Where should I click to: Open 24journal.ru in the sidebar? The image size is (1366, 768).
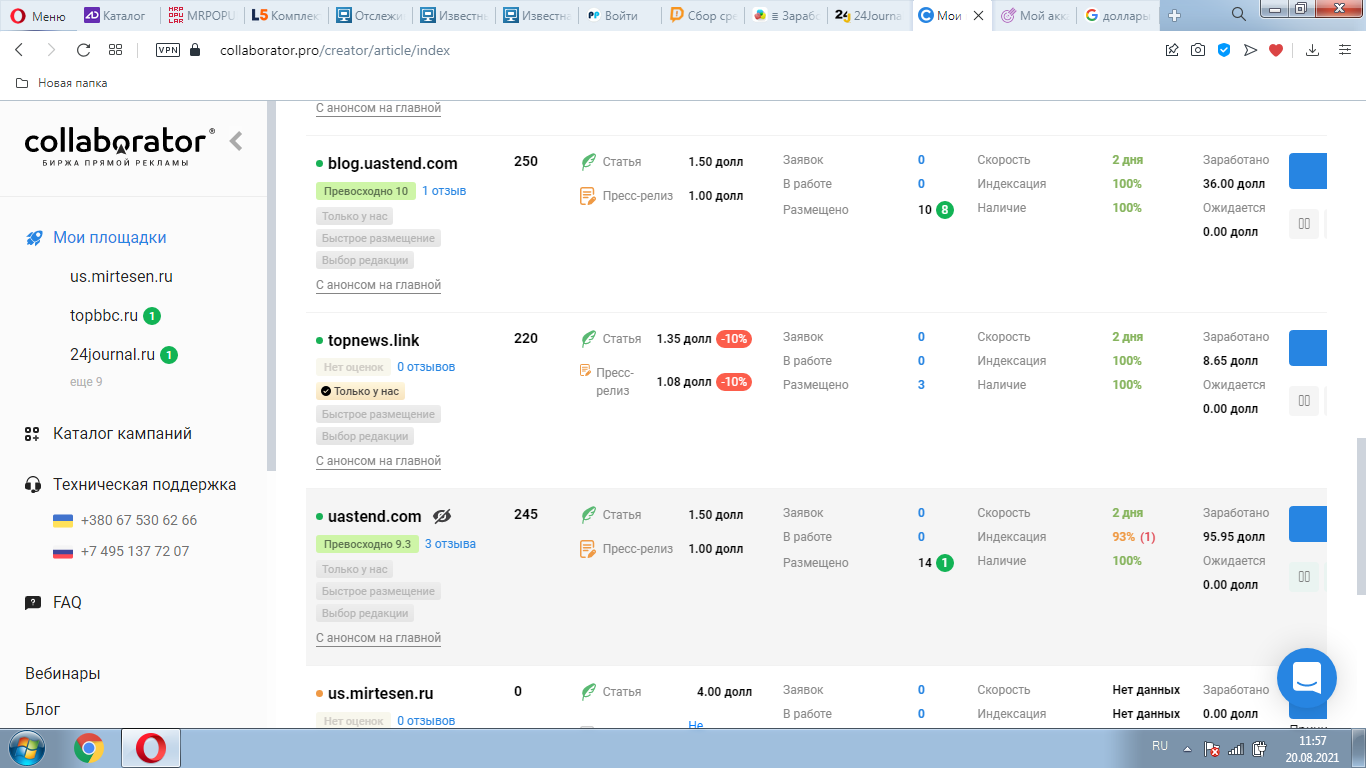(112, 355)
